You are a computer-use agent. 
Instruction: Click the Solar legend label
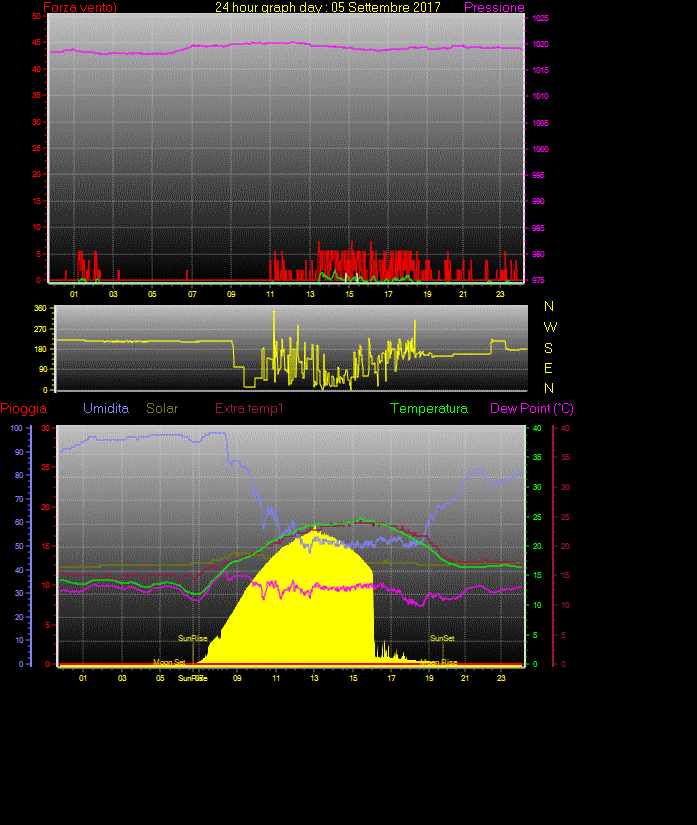(x=163, y=409)
